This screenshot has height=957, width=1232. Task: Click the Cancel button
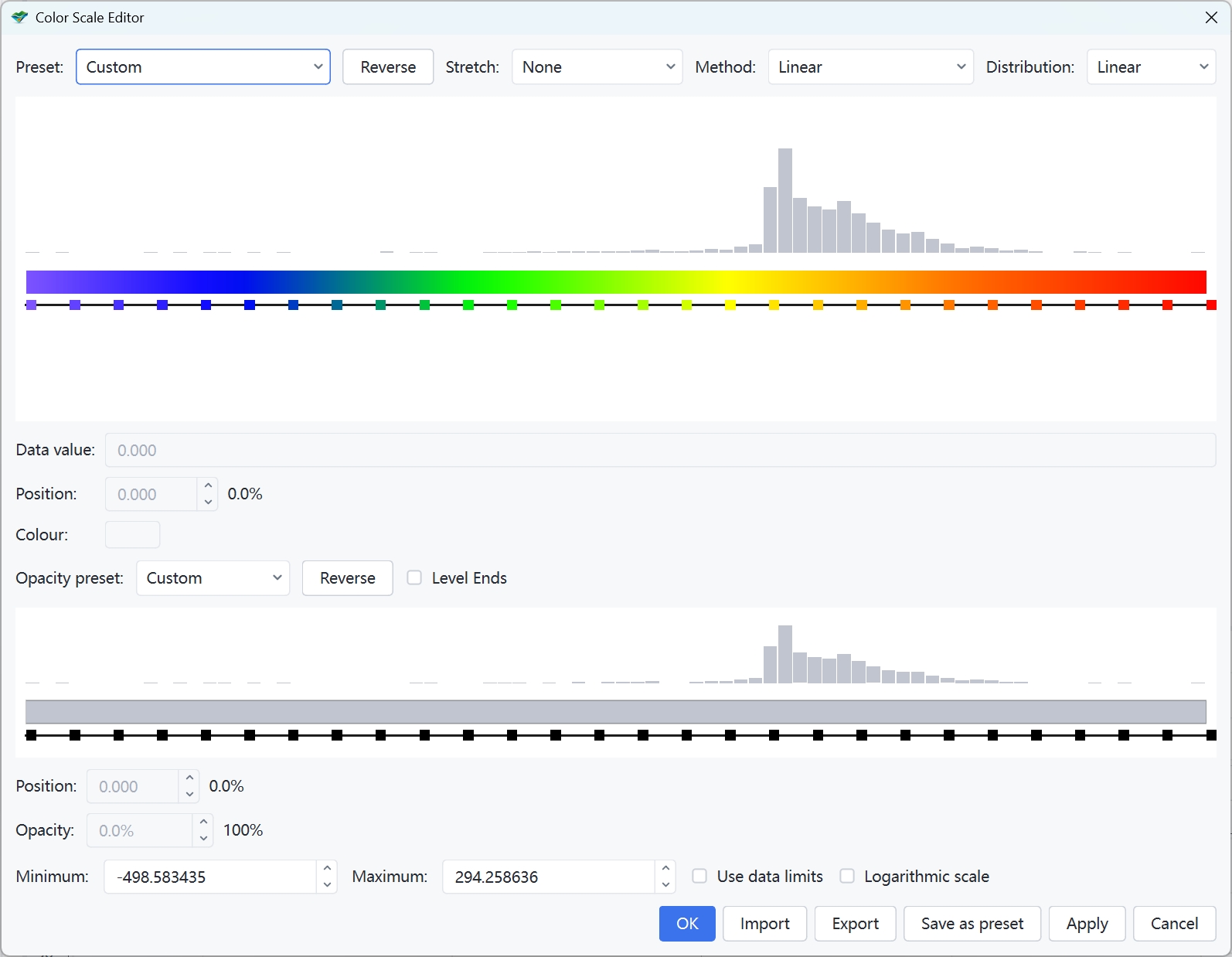coord(1174,924)
